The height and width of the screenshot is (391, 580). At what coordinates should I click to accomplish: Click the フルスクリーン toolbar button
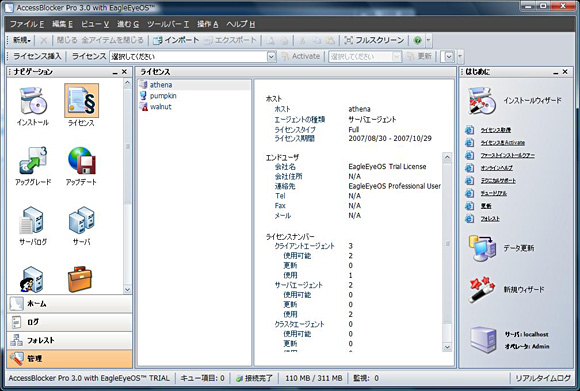pyautogui.click(x=374, y=40)
